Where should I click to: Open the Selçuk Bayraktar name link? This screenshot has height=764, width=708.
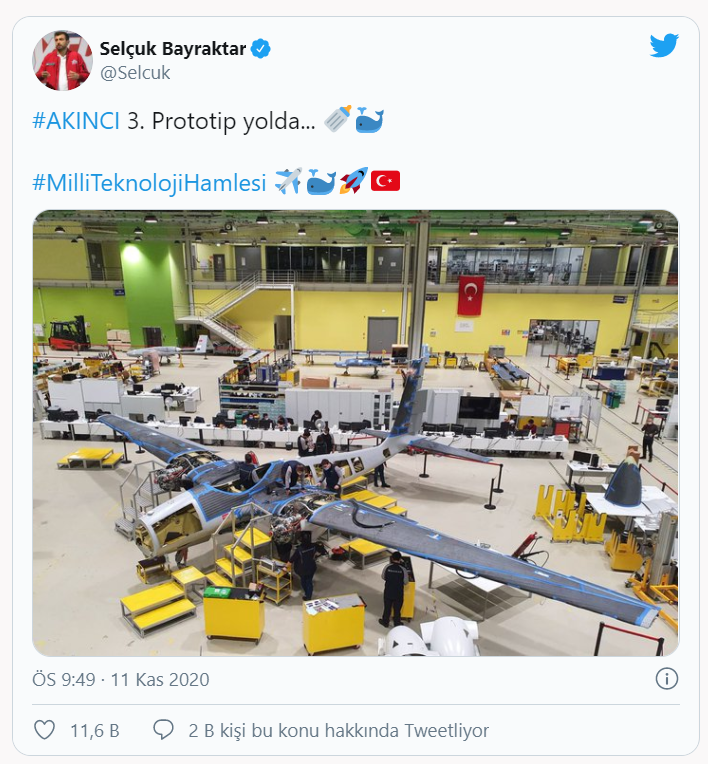[173, 48]
